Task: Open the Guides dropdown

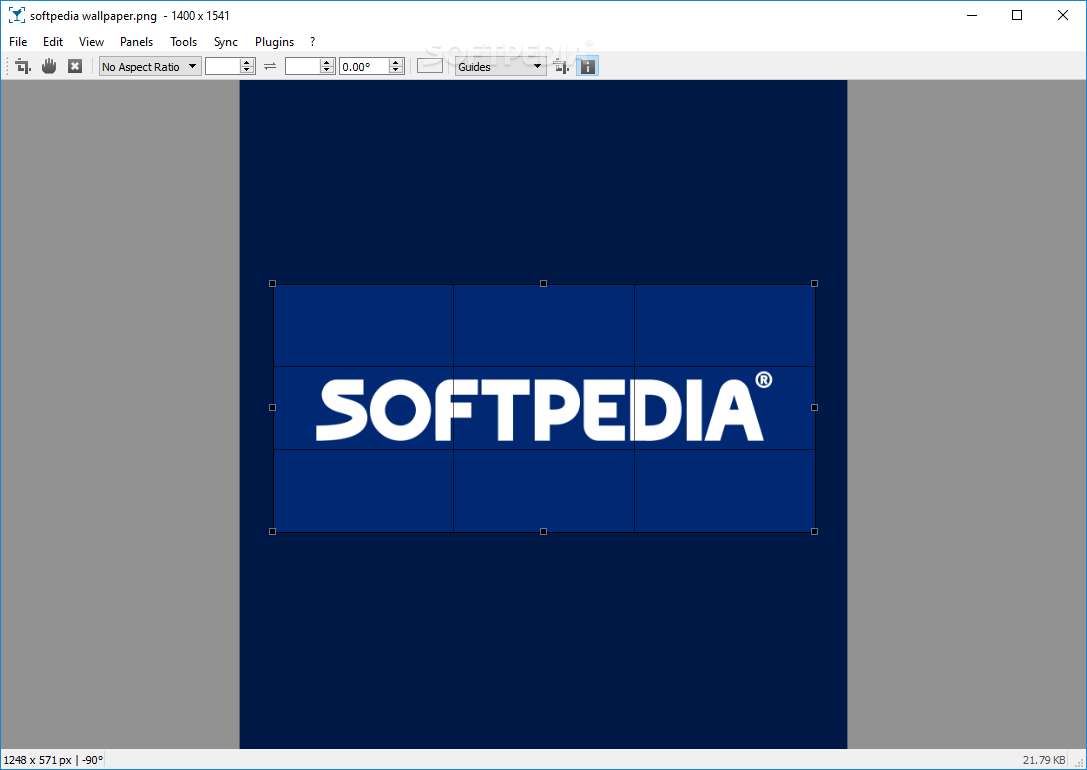Action: click(x=501, y=67)
